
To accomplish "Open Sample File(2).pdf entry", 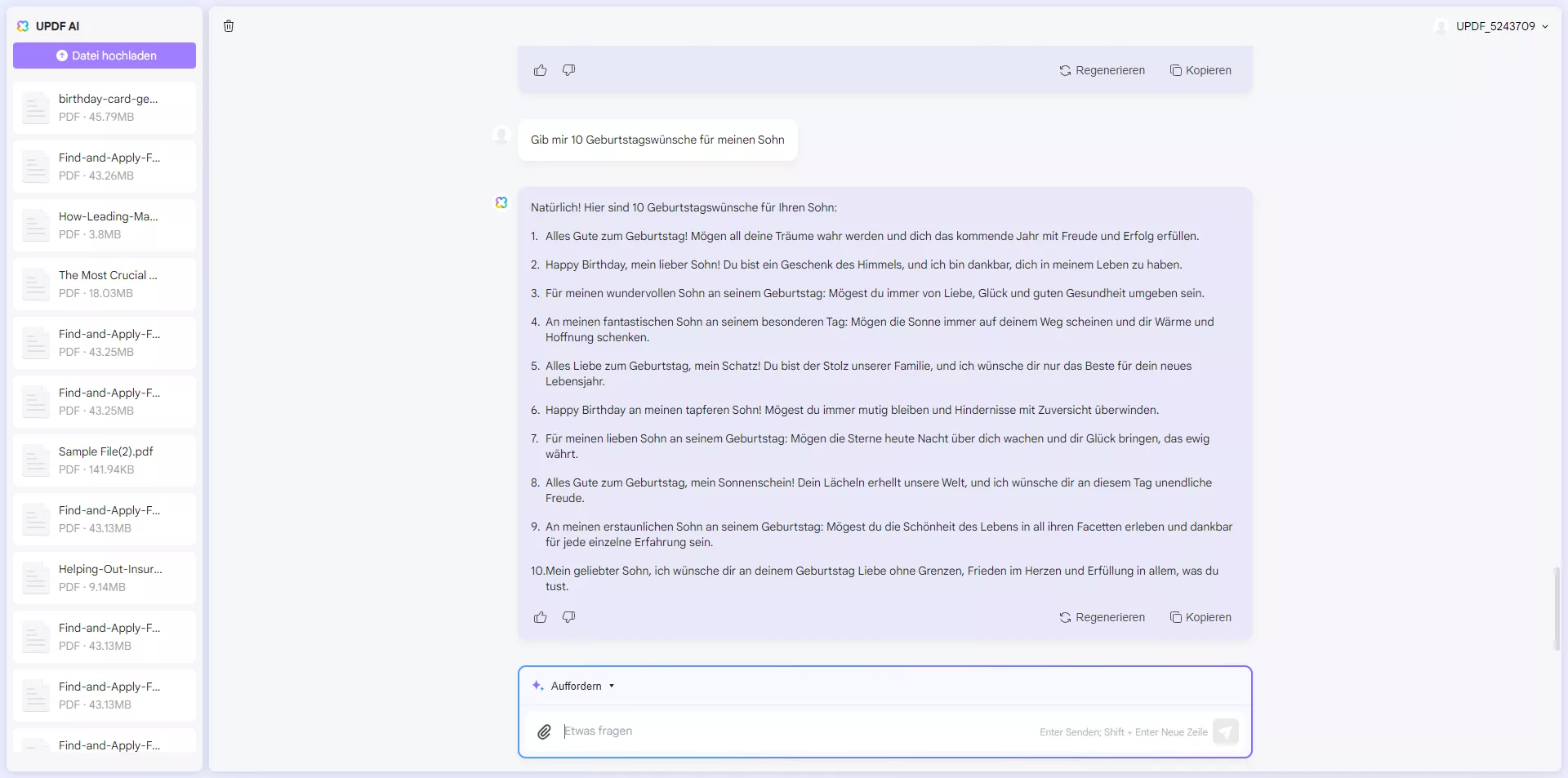I will [105, 460].
